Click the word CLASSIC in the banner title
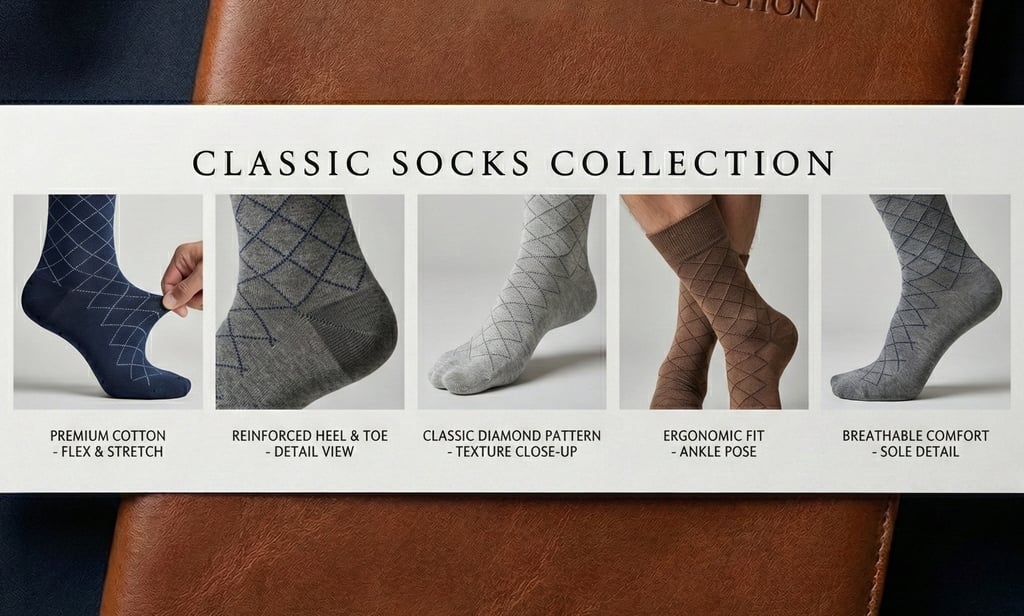The height and width of the screenshot is (616, 1024). point(281,163)
